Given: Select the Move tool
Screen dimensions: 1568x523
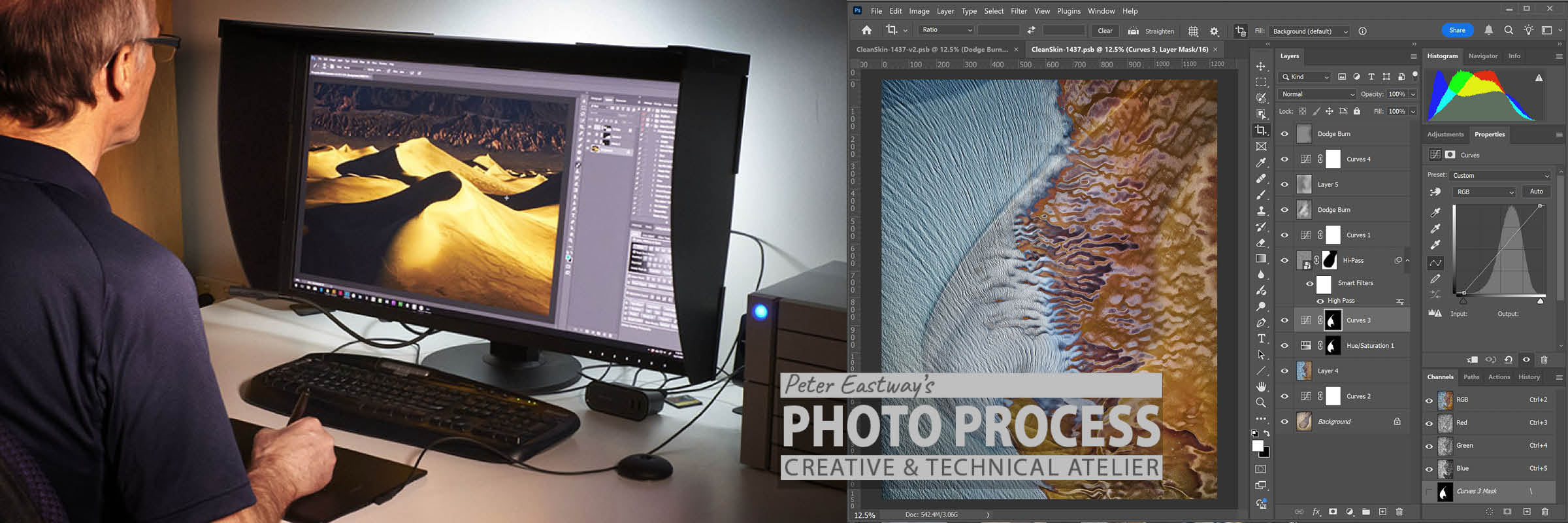Looking at the screenshot, I should (x=1261, y=66).
